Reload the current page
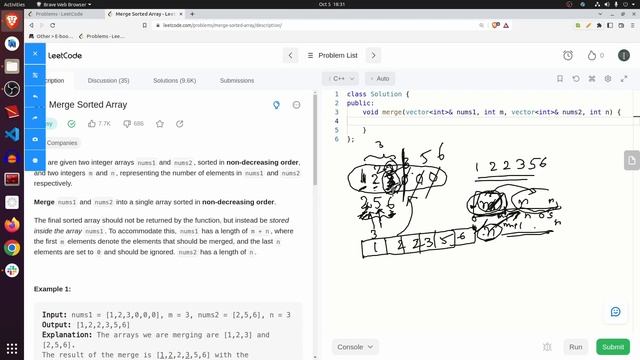 [53, 25]
